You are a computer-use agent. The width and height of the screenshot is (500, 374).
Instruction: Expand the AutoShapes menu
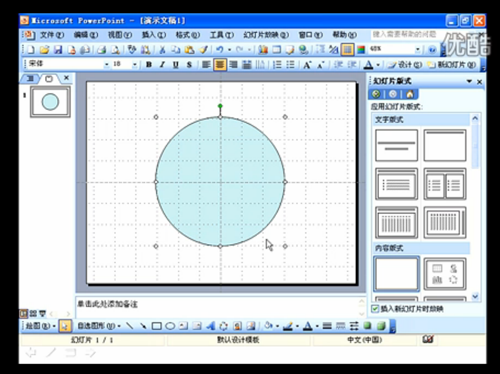click(x=99, y=326)
